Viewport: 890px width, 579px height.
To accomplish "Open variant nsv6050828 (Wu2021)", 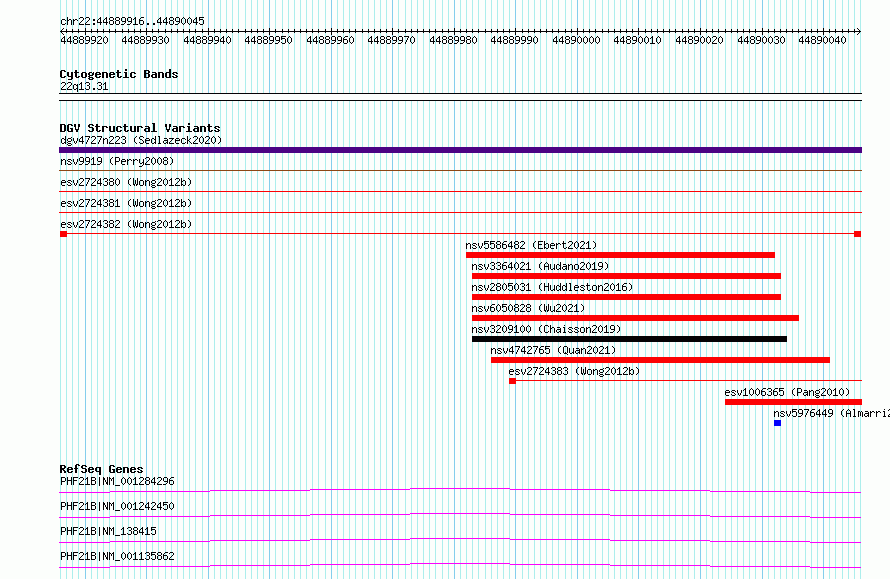I will click(528, 308).
